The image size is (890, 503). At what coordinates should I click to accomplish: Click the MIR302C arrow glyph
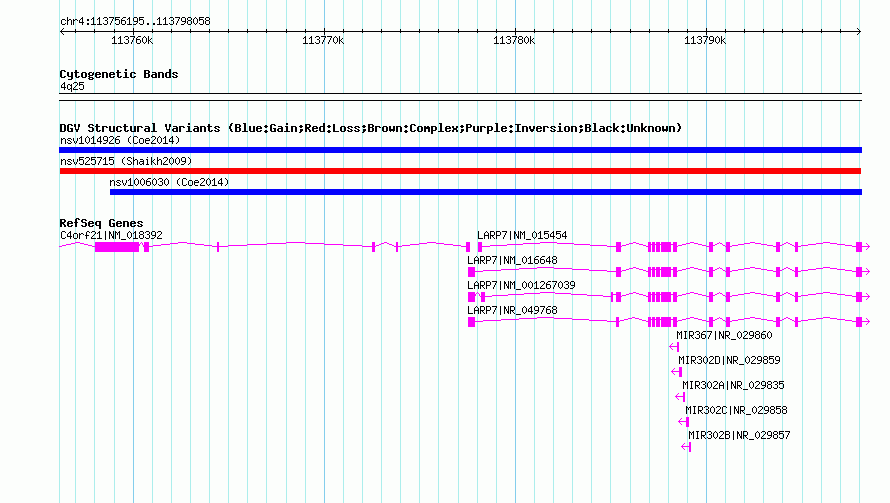pos(683,421)
